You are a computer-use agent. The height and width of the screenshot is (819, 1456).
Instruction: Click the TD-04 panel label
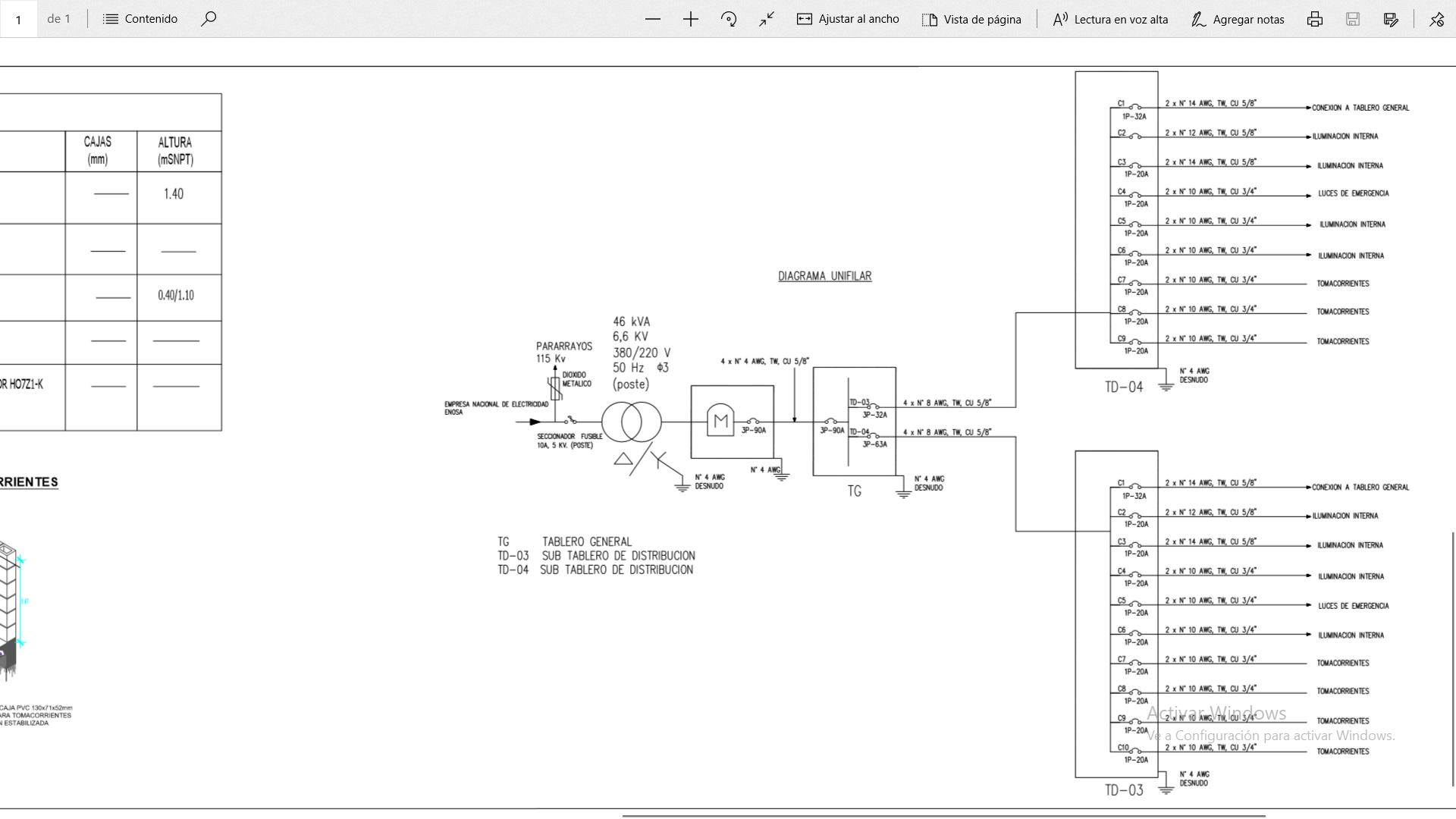[1123, 388]
